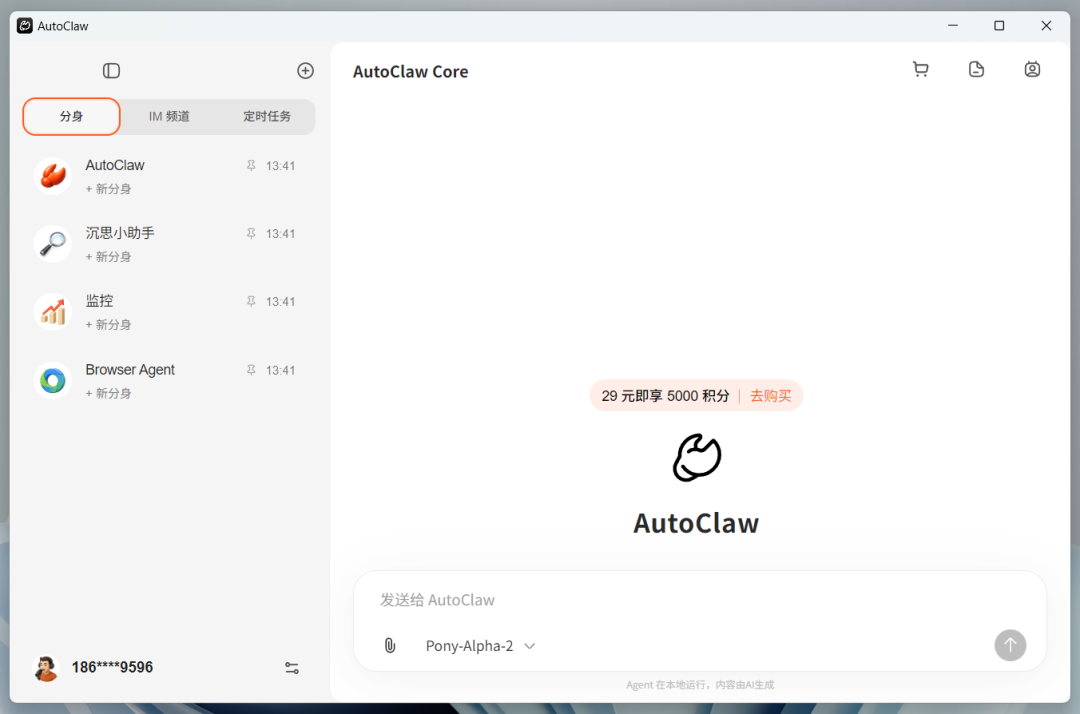
Task: Expand 新分身 under 监控
Action: [x=107, y=324]
